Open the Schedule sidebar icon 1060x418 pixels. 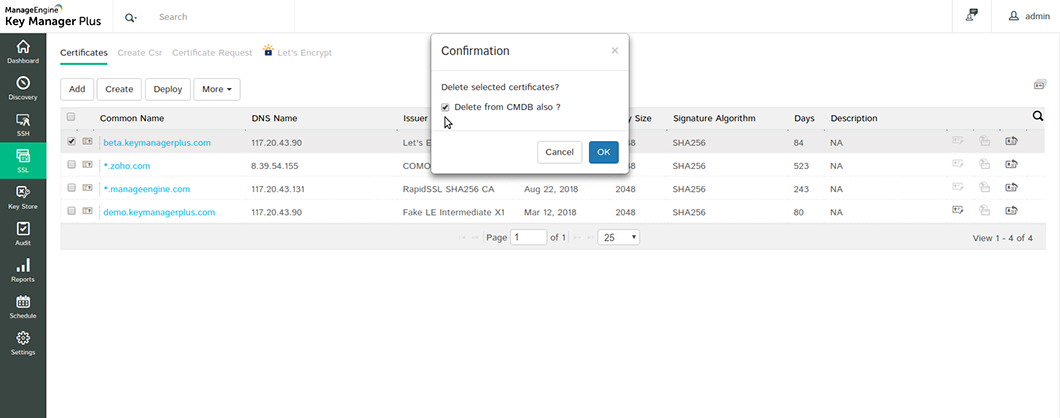click(x=22, y=306)
